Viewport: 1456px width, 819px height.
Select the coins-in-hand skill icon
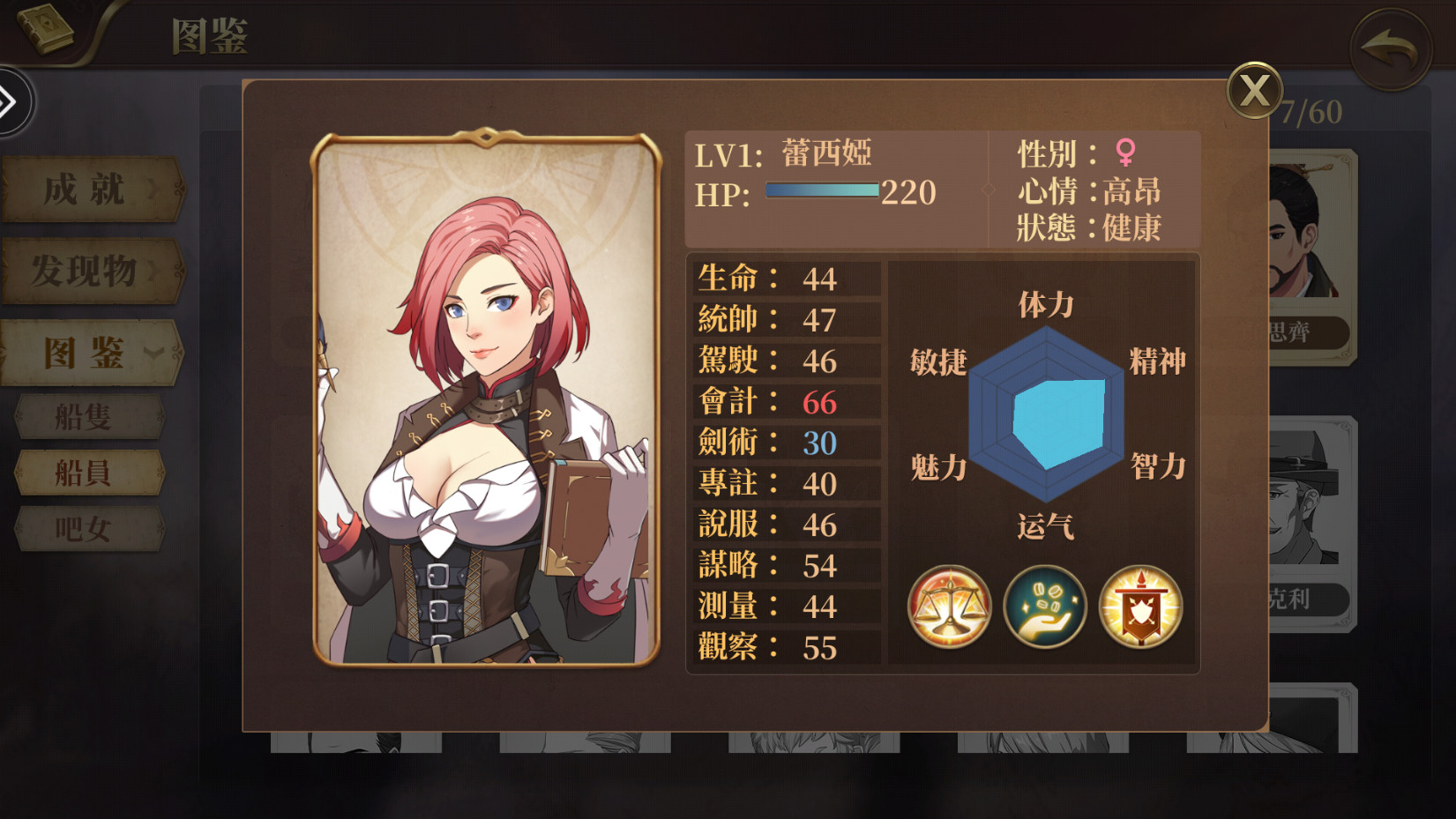pos(1045,607)
